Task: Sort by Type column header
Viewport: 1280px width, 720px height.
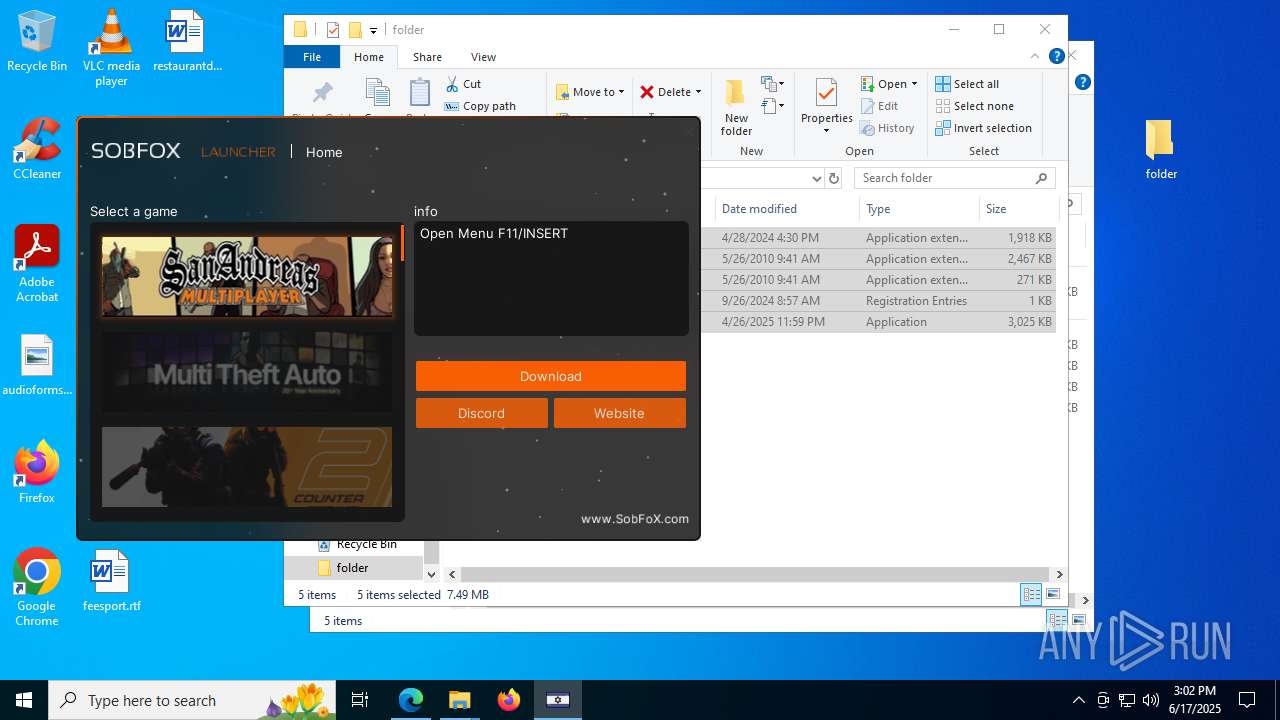Action: tap(919, 209)
